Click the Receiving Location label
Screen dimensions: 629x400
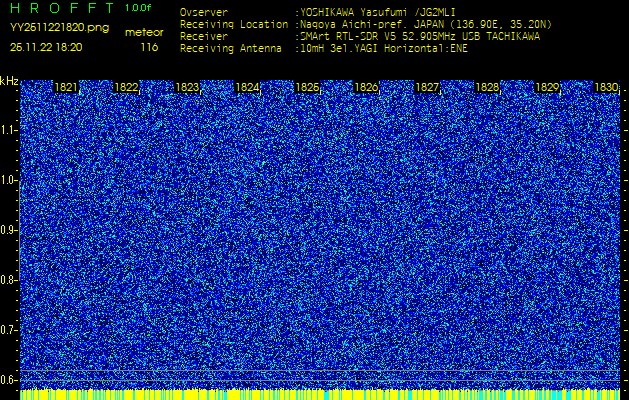point(234,24)
